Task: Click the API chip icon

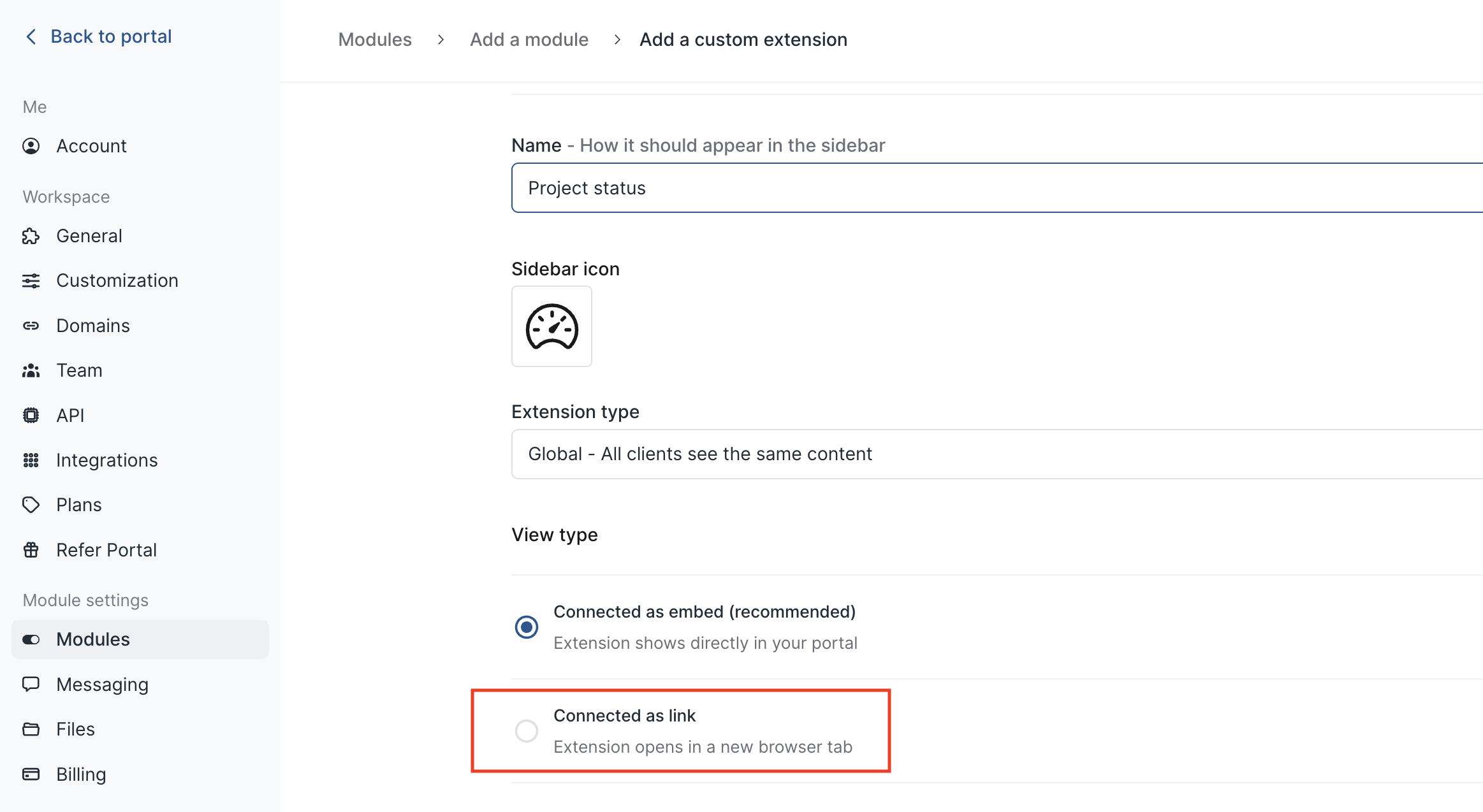Action: [x=31, y=416]
